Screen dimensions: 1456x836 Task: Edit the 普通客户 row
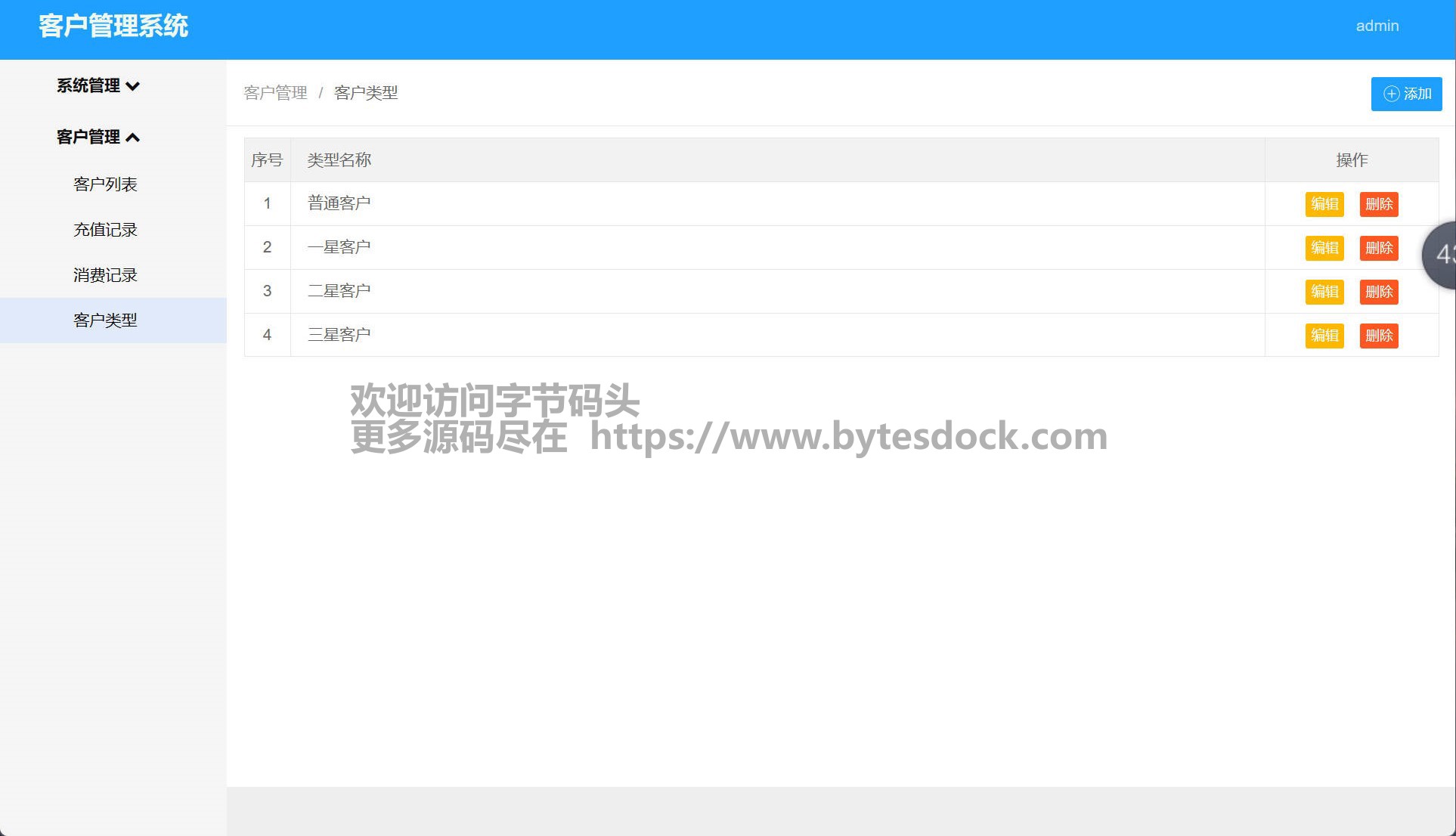1324,204
